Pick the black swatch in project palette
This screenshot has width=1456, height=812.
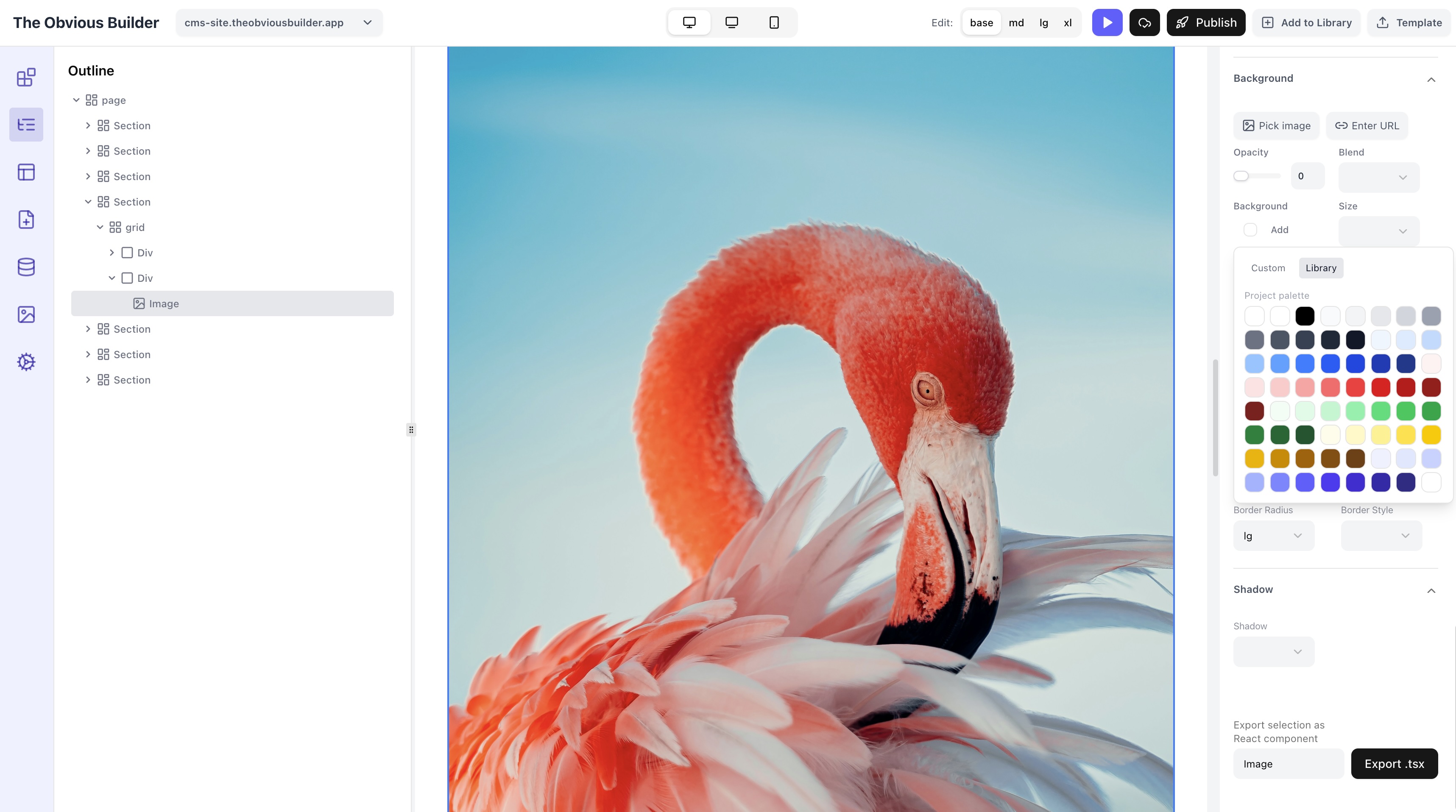point(1305,316)
